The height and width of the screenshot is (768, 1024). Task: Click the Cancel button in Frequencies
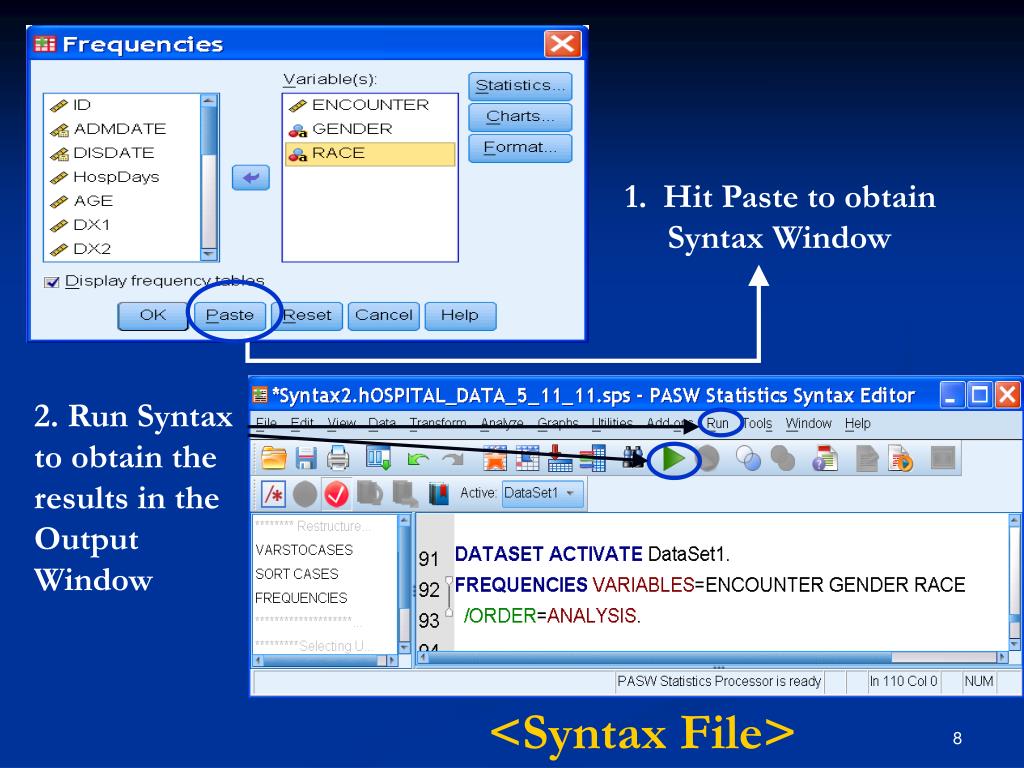coord(384,315)
